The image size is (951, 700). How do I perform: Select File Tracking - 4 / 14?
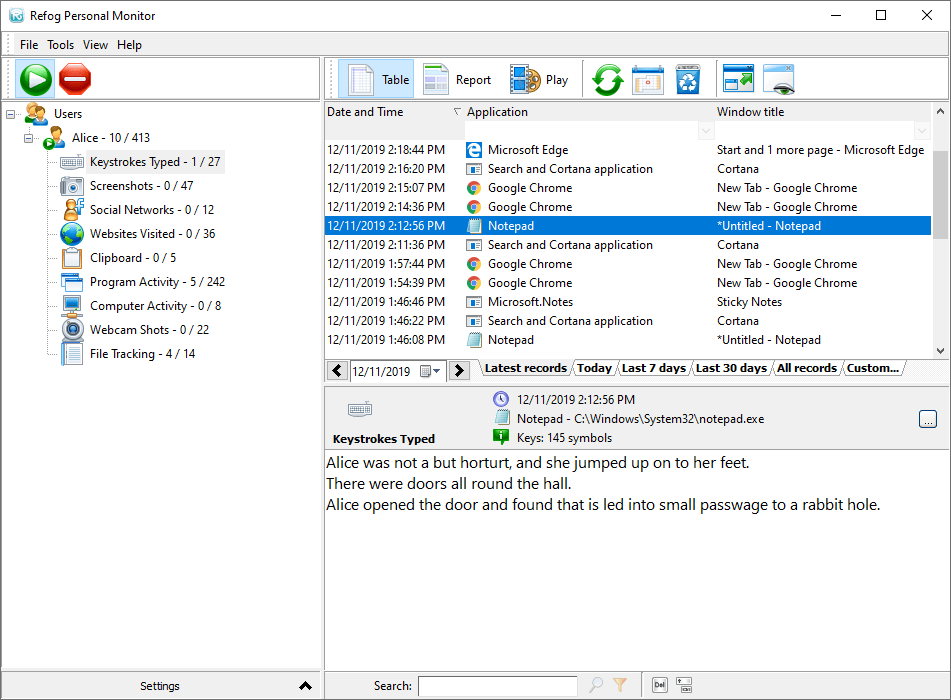pos(143,354)
